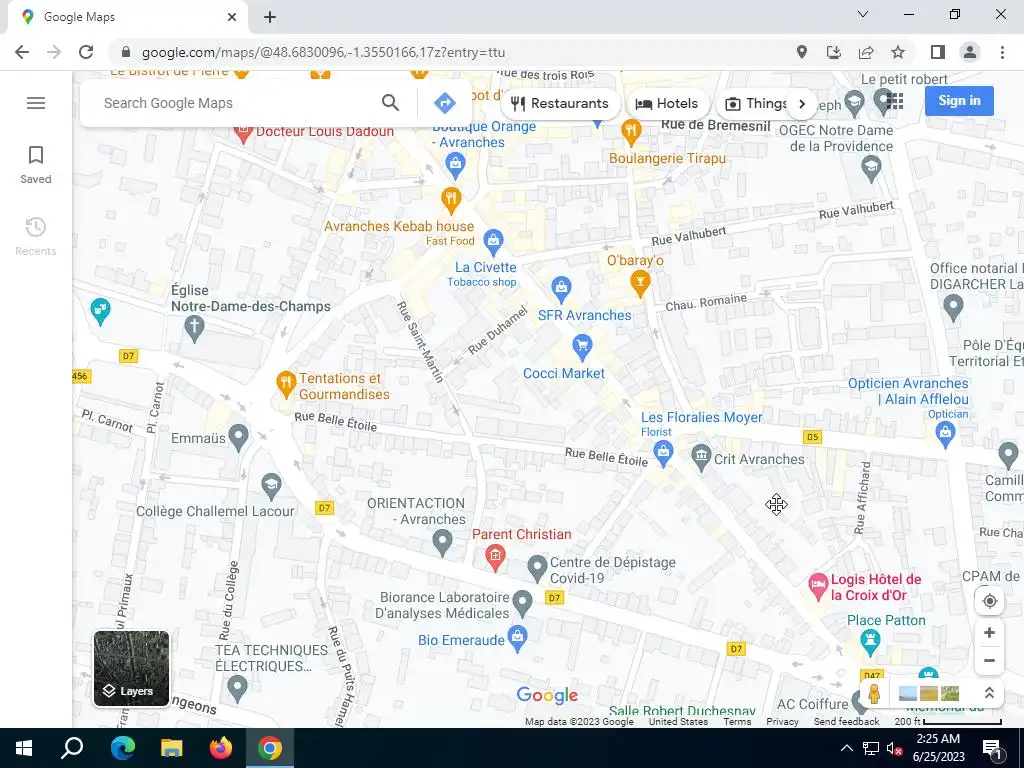1024x768 pixels.
Task: Open a new browser tab
Action: click(270, 17)
